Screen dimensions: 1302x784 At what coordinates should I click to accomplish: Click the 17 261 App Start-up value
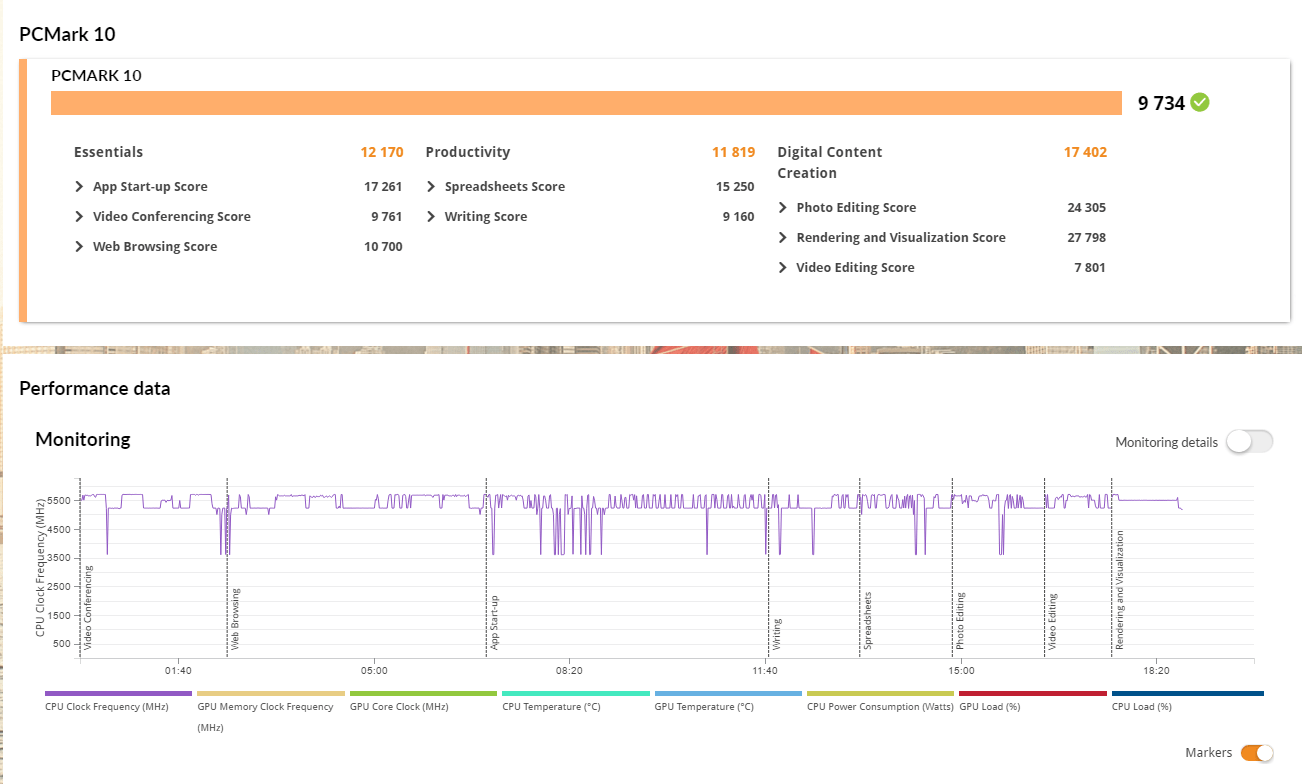[383, 187]
